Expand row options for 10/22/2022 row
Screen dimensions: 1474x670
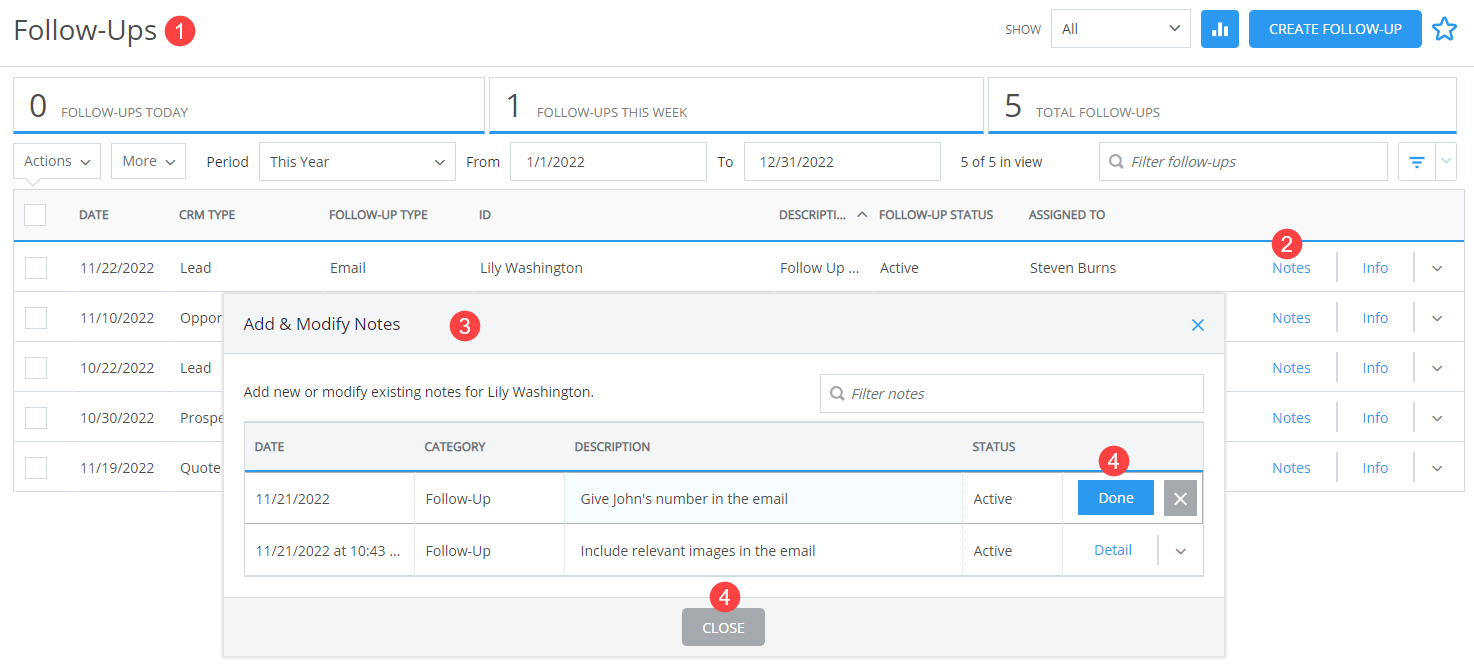click(1437, 368)
